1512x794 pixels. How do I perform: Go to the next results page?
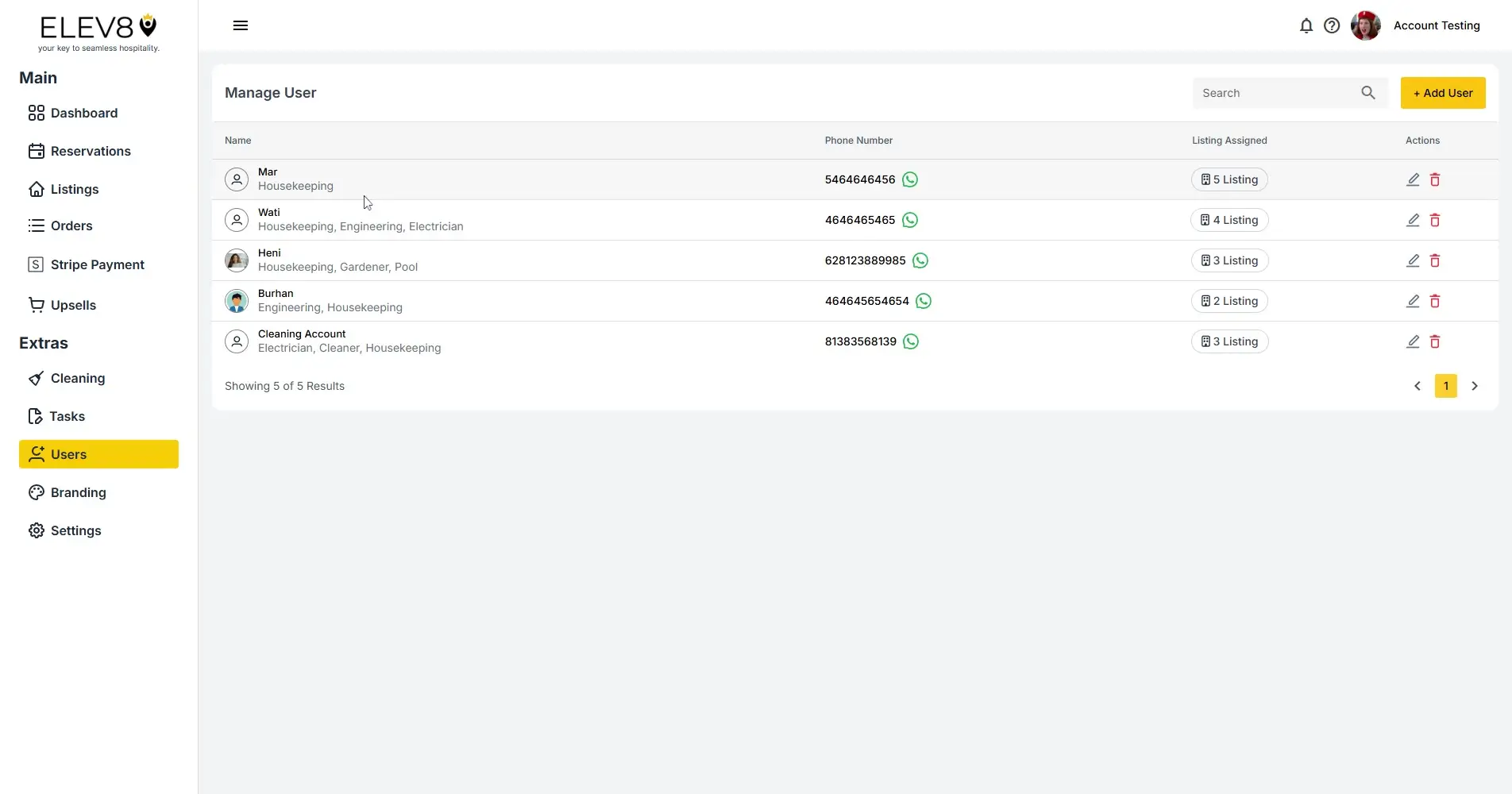coord(1475,386)
